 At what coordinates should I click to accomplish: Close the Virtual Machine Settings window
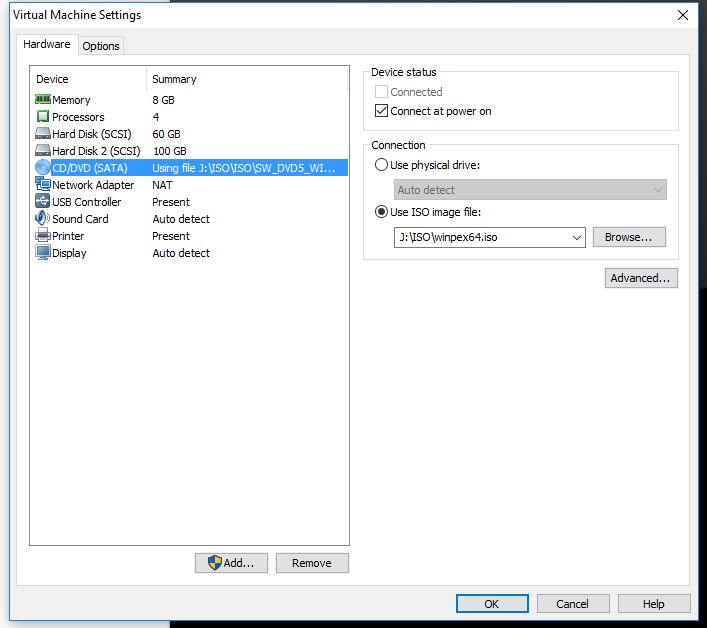point(683,15)
